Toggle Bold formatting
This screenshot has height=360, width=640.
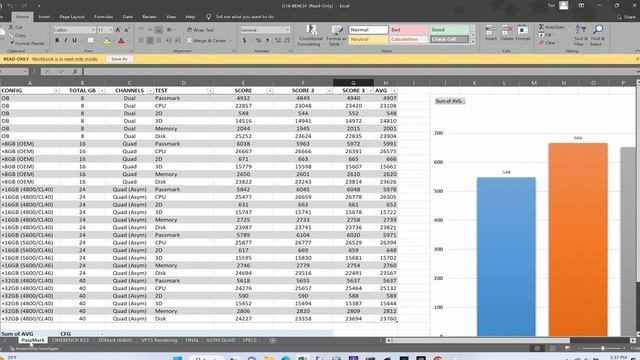(x=57, y=40)
